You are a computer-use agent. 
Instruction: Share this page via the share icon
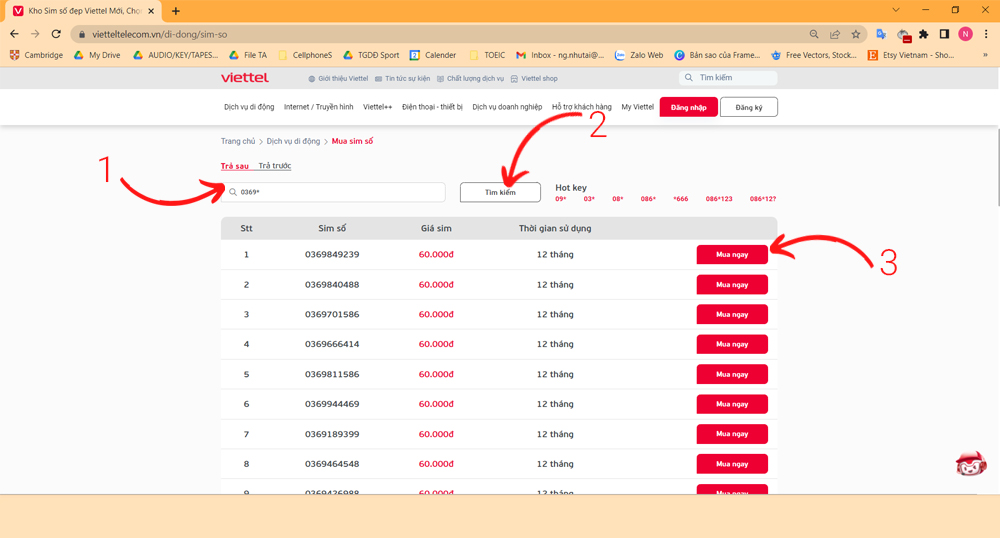click(x=835, y=34)
